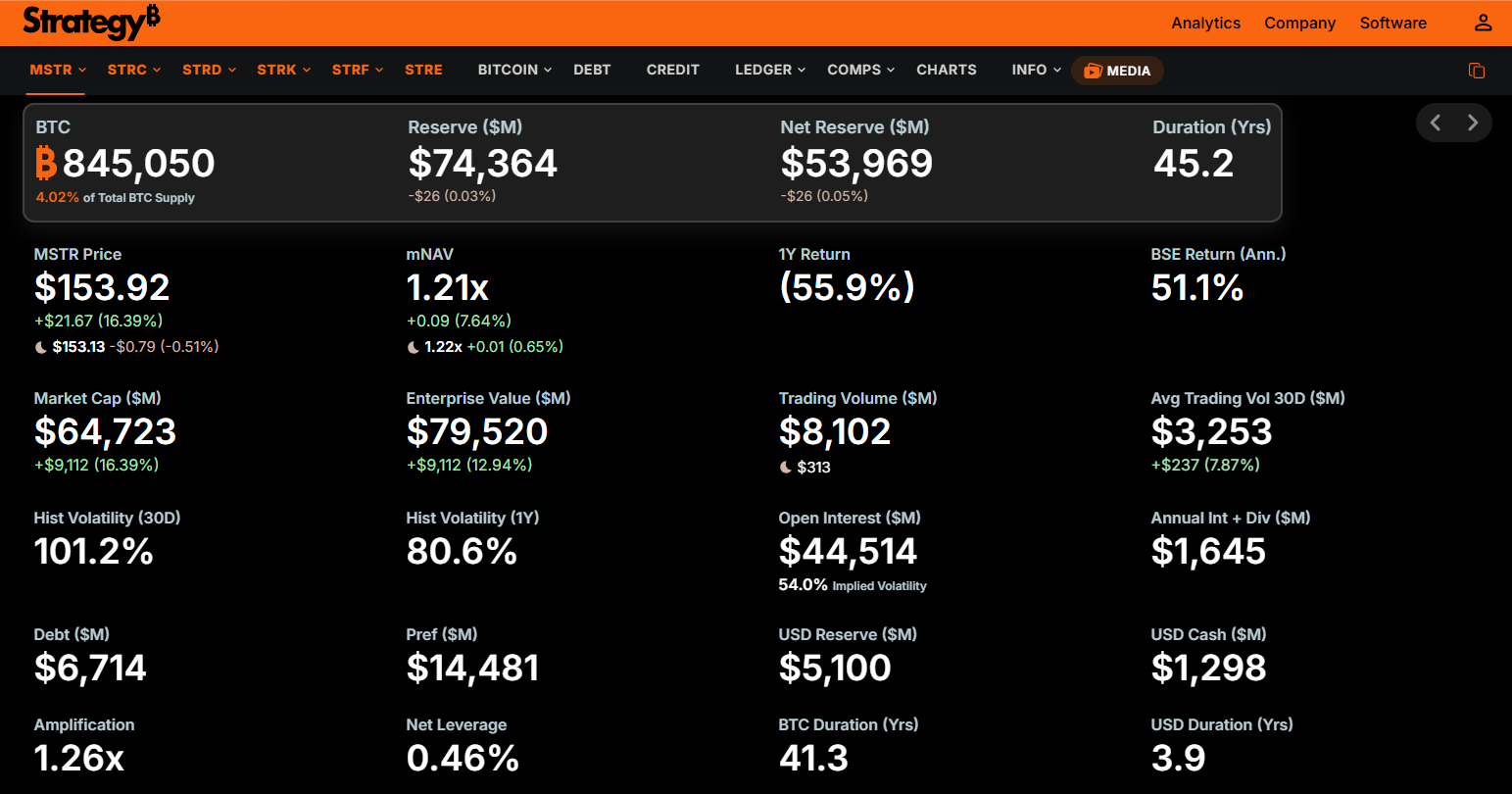Click the mNAV value 1.21x
The height and width of the screenshot is (794, 1512).
point(448,287)
